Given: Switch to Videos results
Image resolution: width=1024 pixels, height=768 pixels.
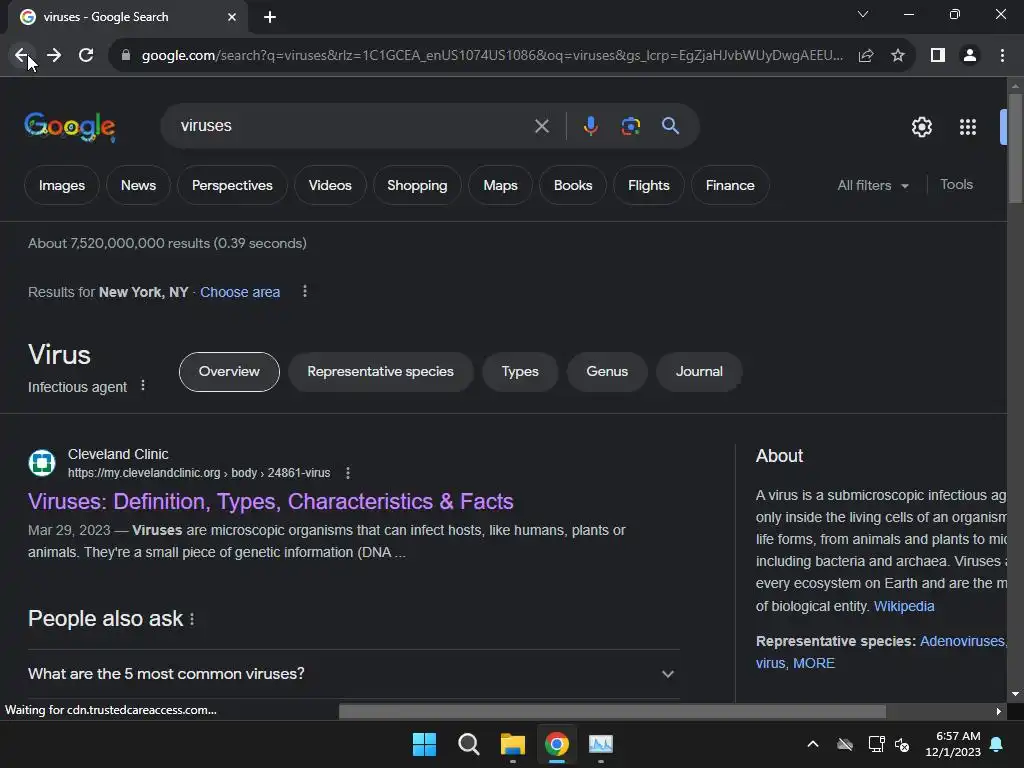Looking at the screenshot, I should pyautogui.click(x=330, y=185).
